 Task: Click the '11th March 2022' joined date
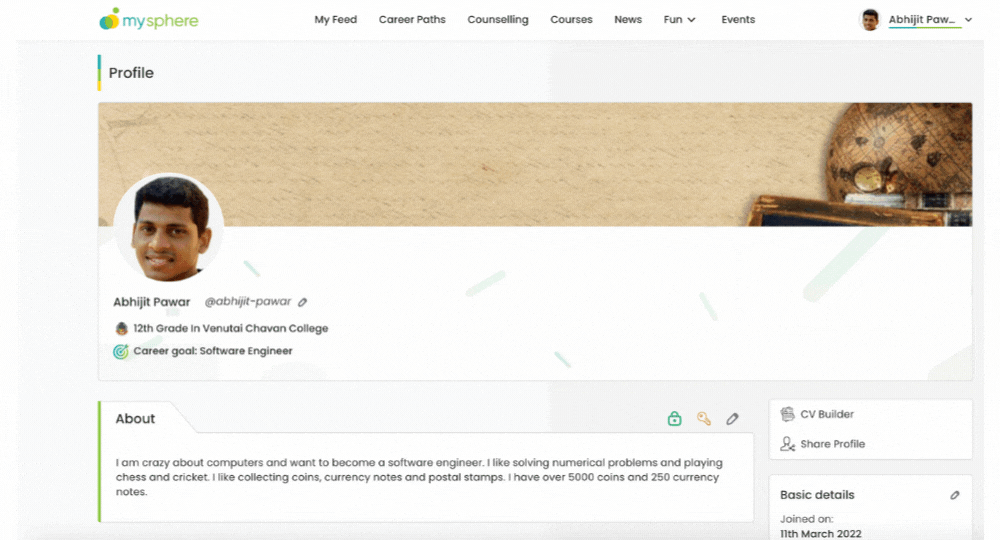point(820,534)
